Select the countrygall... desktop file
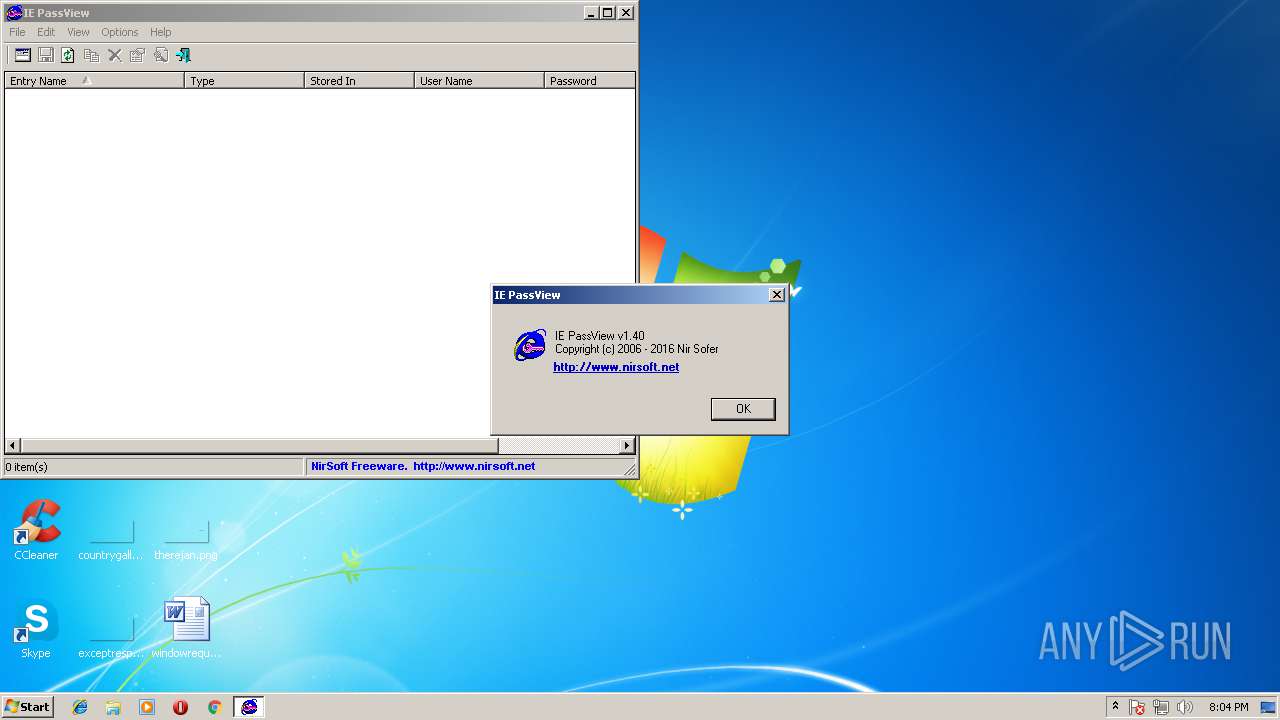 click(111, 540)
